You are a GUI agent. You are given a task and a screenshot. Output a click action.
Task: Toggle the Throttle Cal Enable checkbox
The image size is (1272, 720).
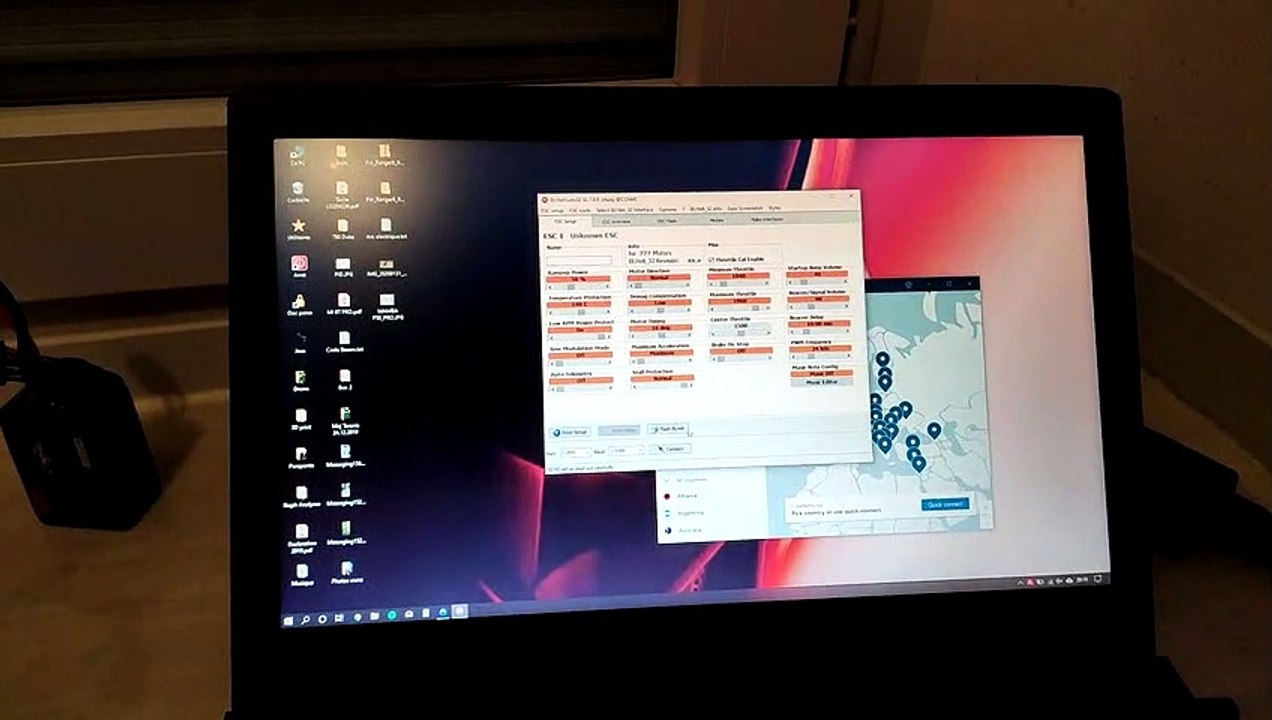click(736, 259)
